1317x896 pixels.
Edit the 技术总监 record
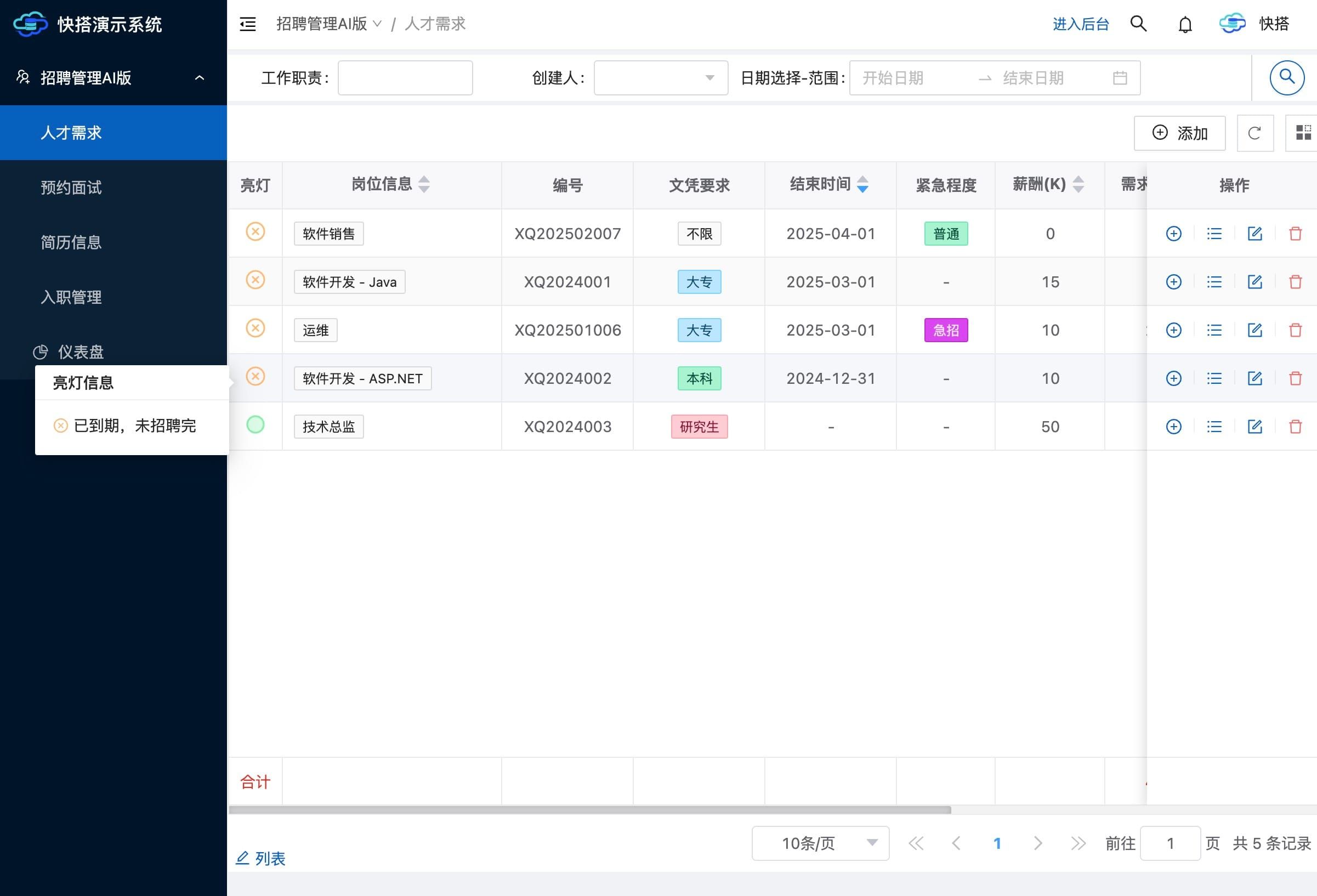pyautogui.click(x=1254, y=426)
